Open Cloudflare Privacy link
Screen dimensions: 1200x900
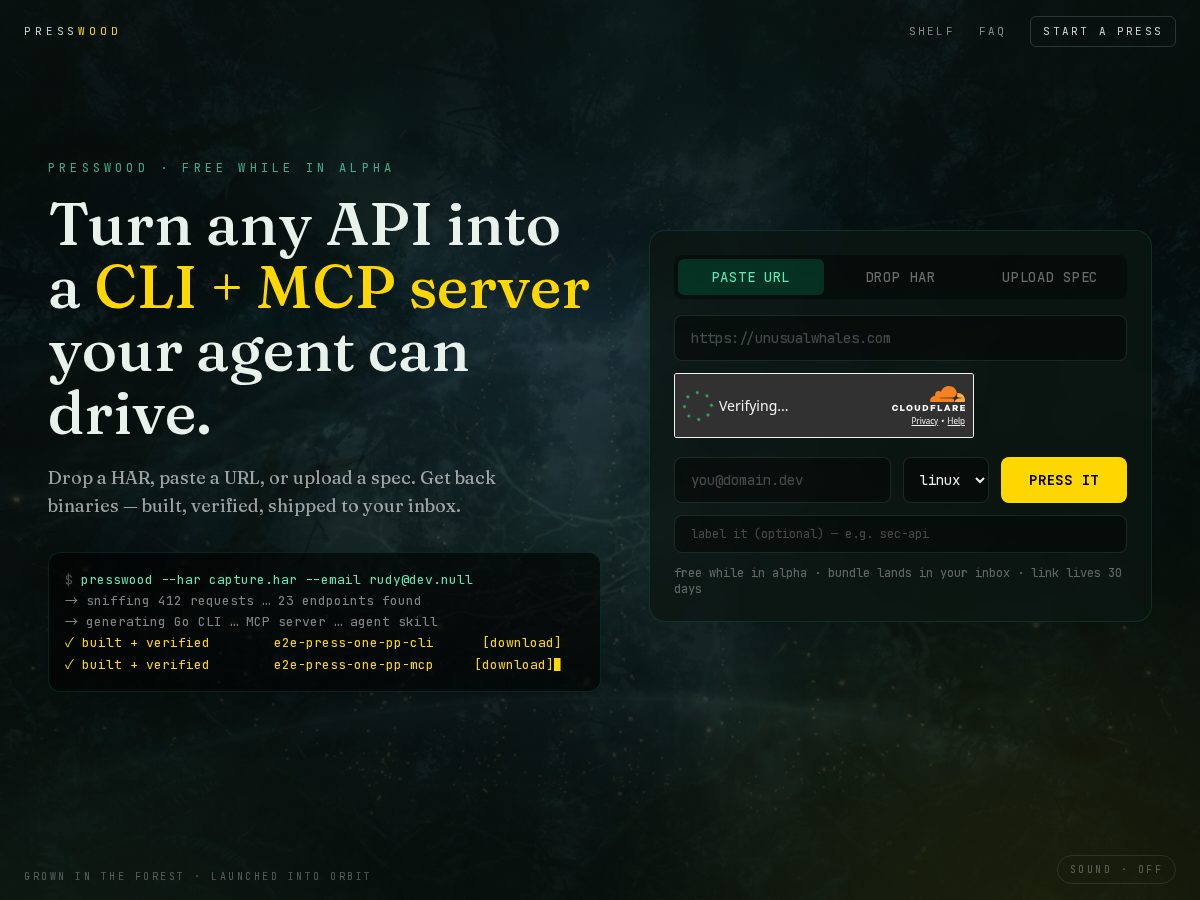[924, 421]
